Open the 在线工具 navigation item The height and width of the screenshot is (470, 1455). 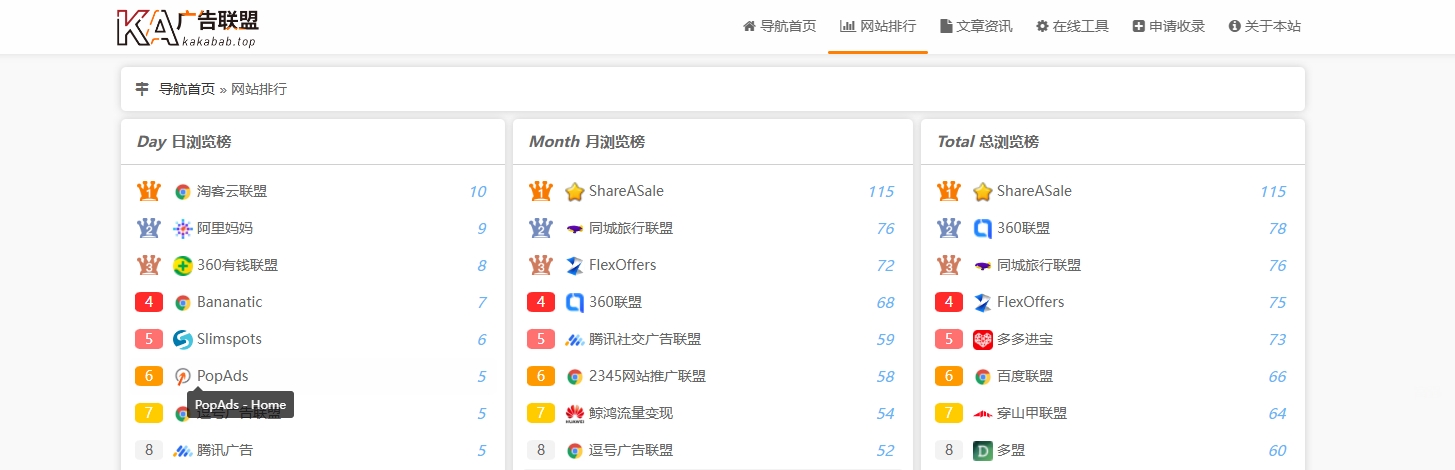1072,26
